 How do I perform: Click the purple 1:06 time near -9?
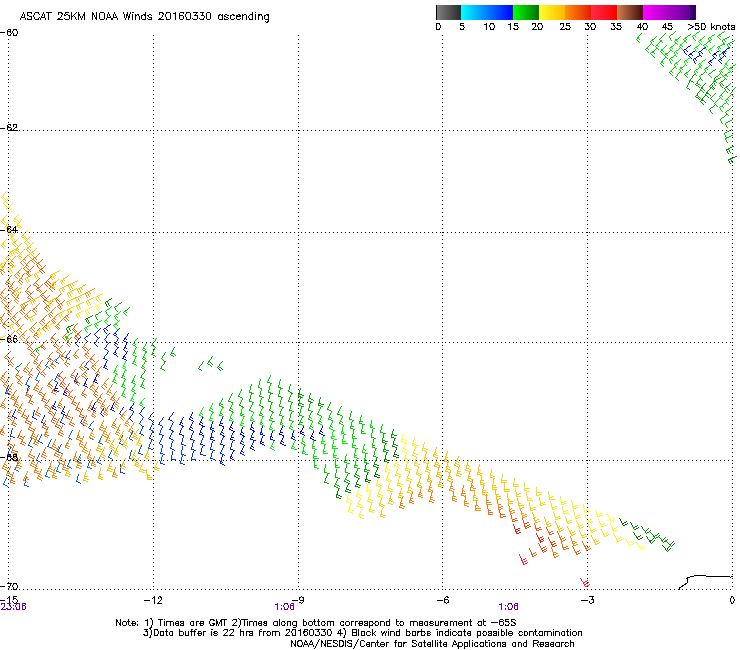285,607
